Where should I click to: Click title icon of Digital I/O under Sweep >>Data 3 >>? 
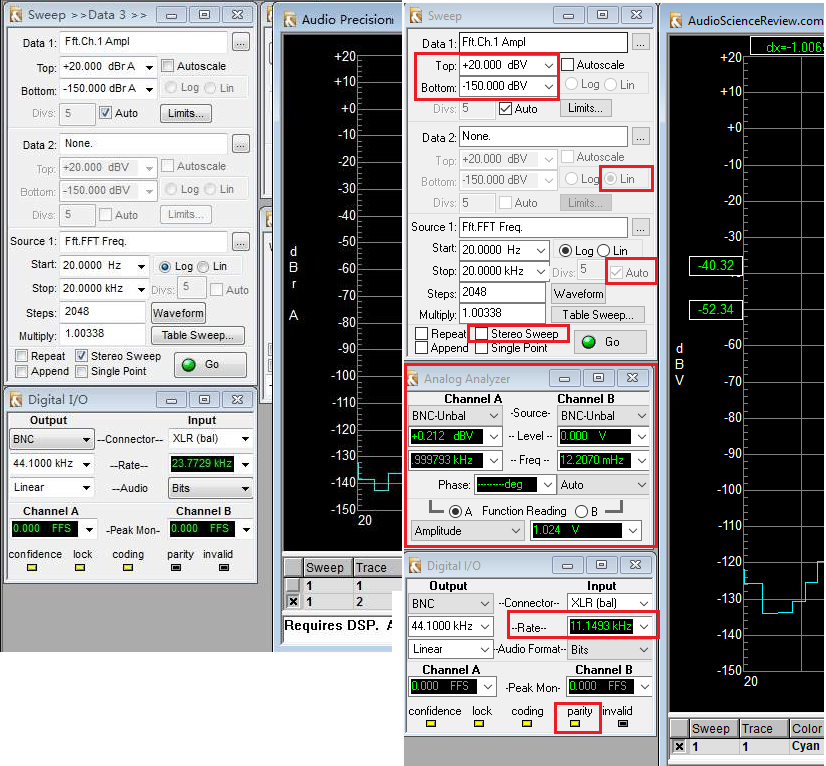point(16,400)
